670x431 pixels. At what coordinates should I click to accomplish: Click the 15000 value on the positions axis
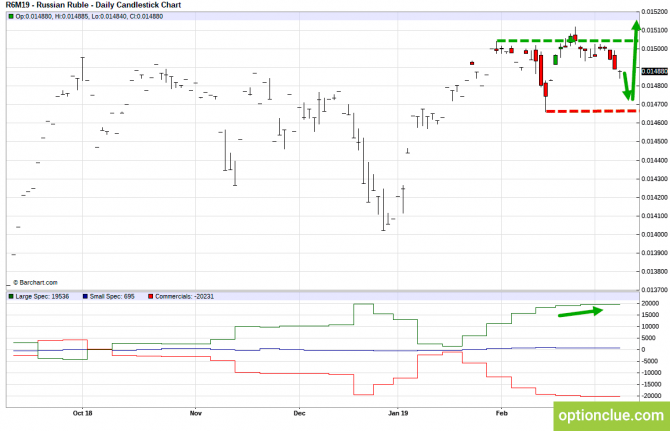tap(650, 315)
